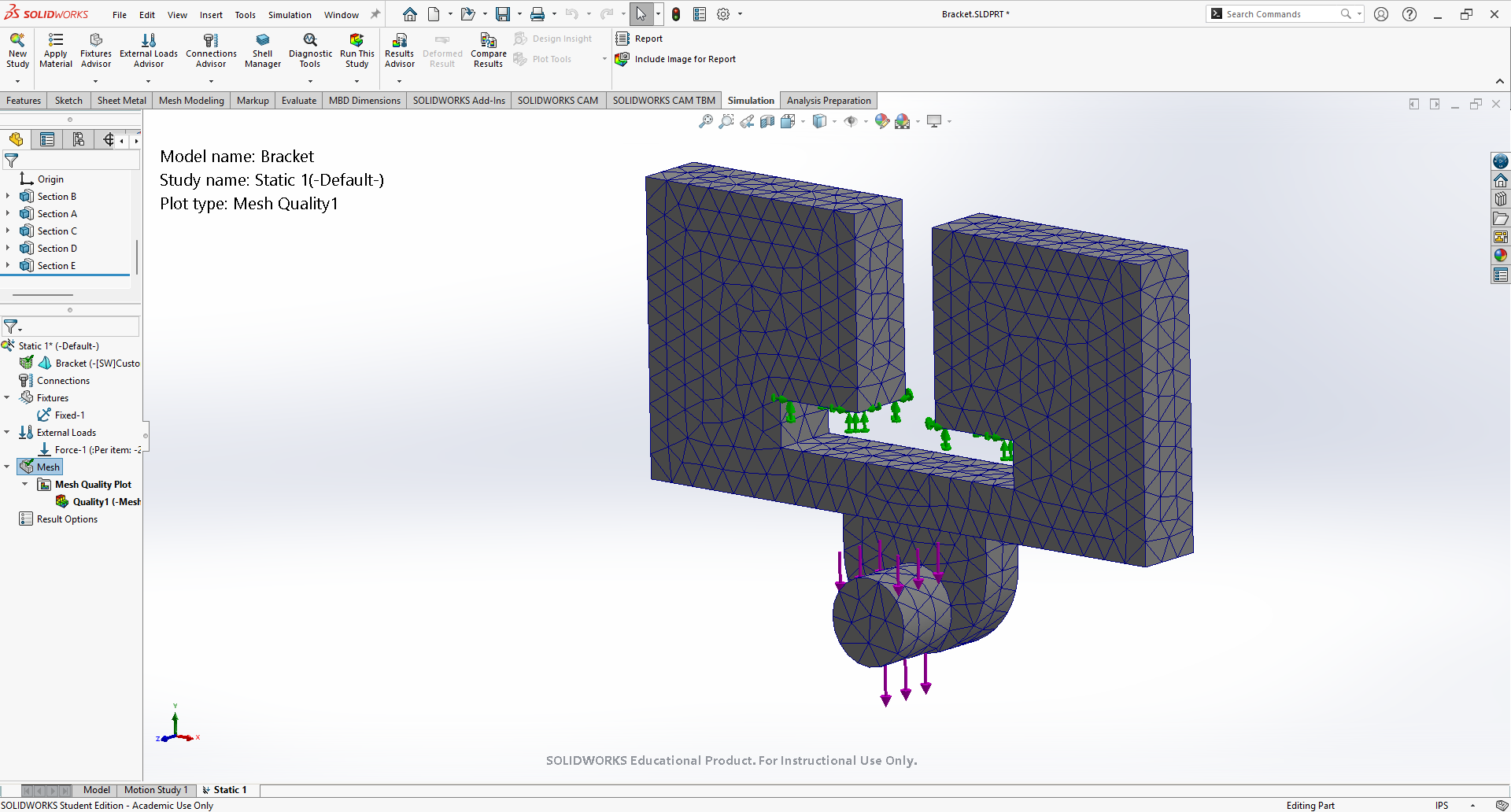The image size is (1511, 812).
Task: Click the Print icon
Action: (x=538, y=14)
